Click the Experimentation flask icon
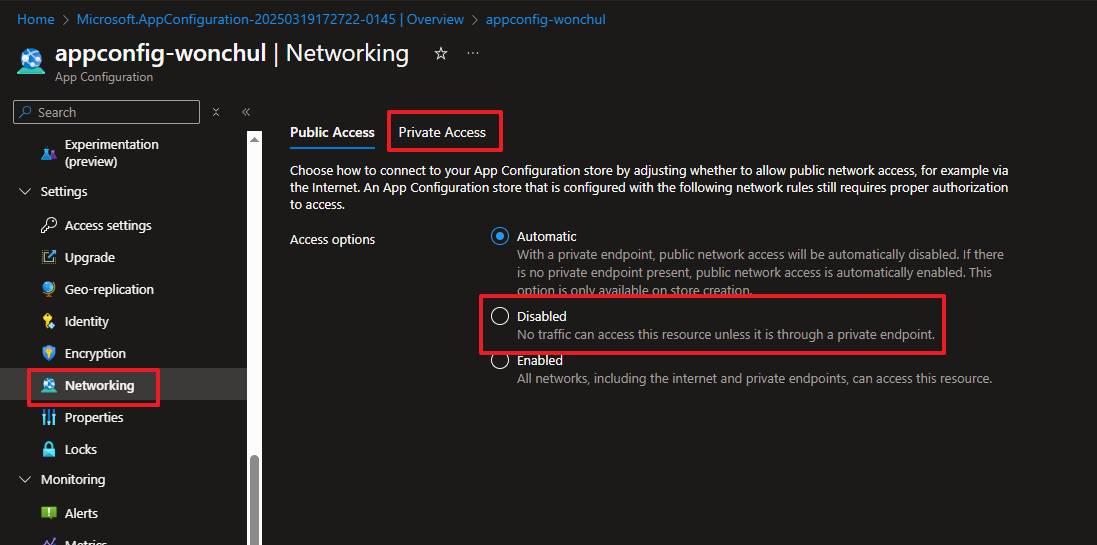This screenshot has width=1097, height=545. pos(48,153)
